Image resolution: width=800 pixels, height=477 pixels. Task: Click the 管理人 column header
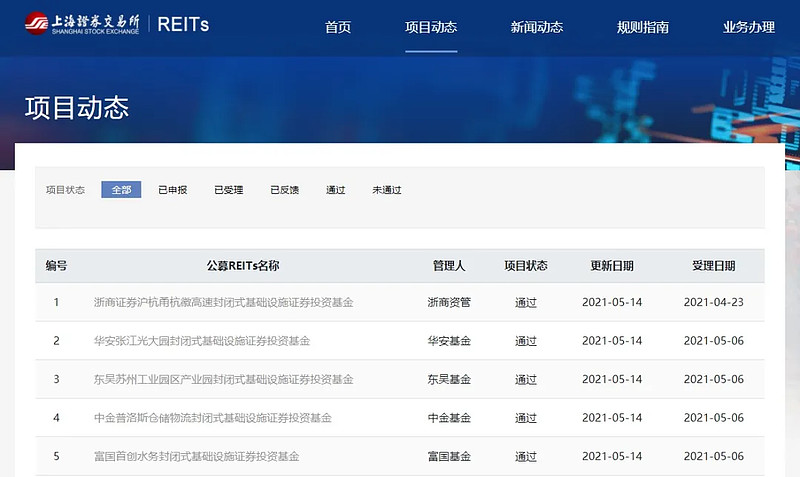click(x=449, y=266)
